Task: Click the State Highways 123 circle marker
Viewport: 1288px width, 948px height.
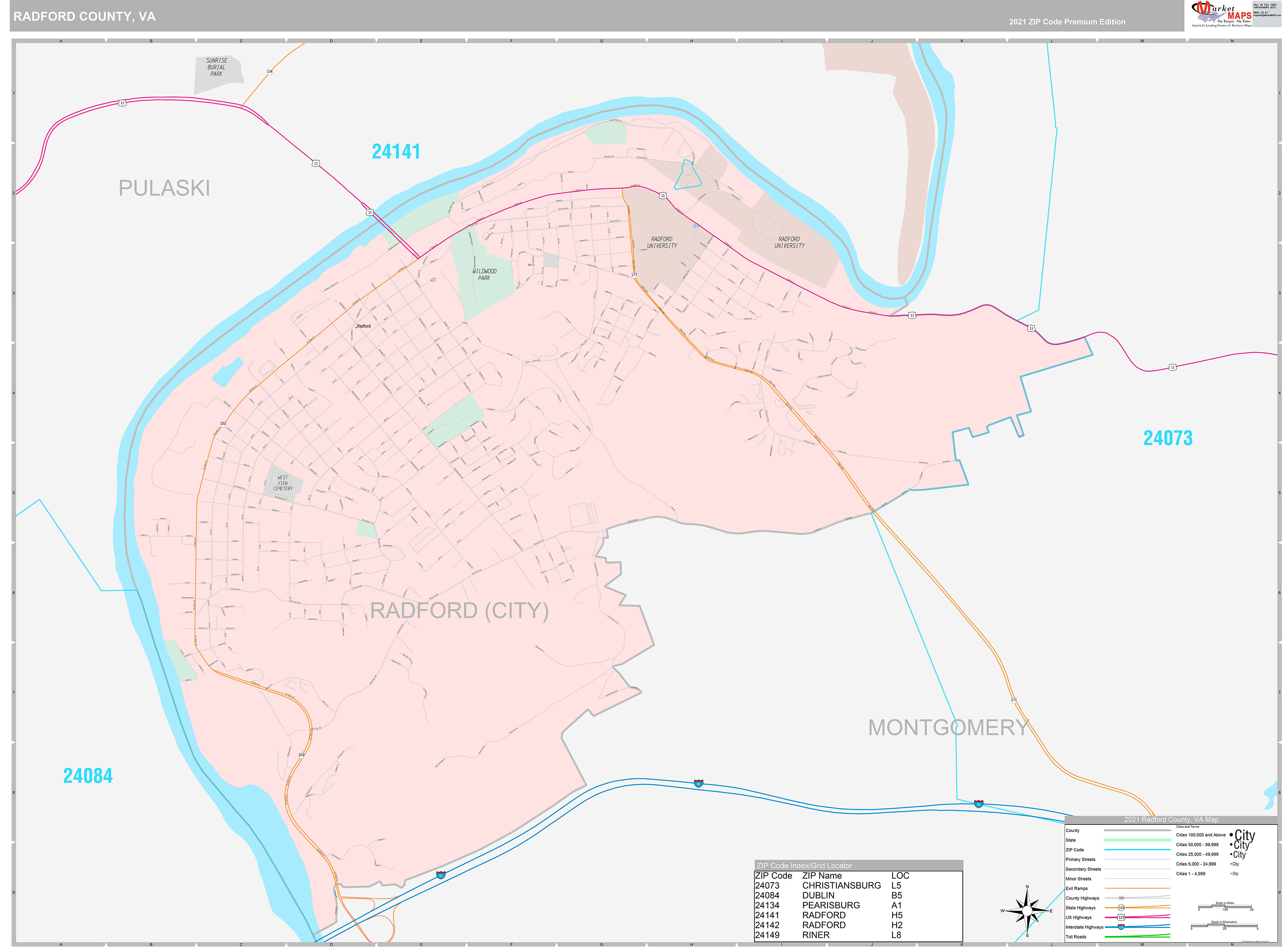Action: [1121, 907]
